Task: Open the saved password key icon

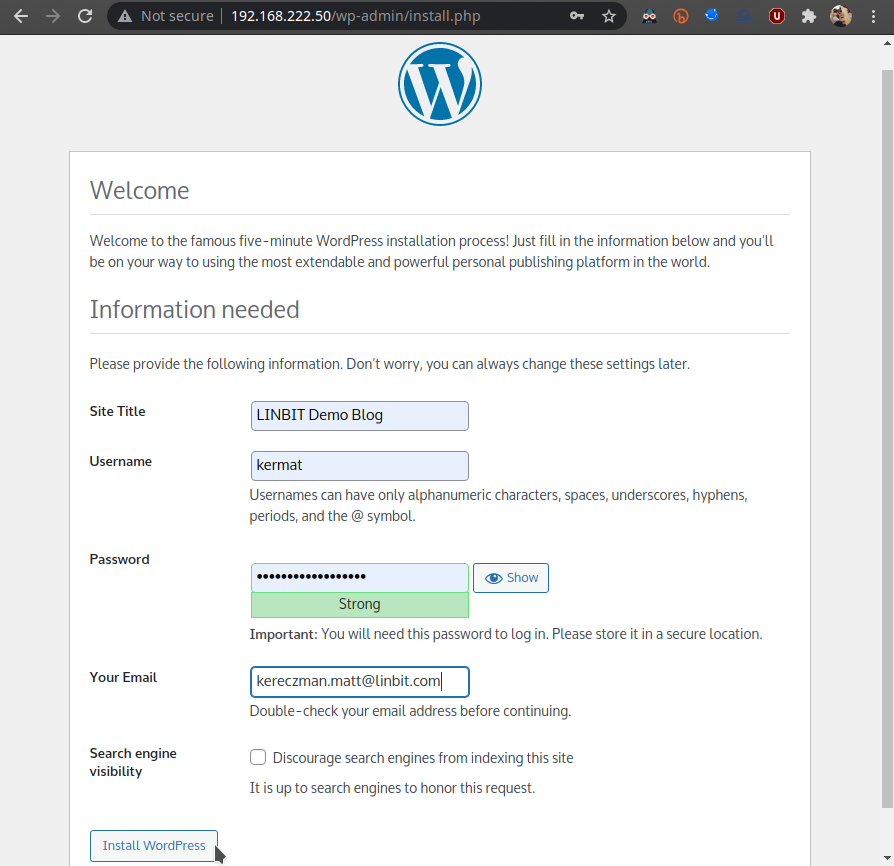Action: [x=577, y=16]
